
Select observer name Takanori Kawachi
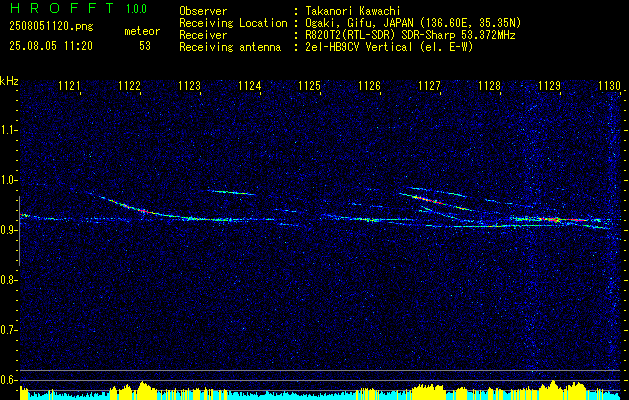(x=352, y=11)
